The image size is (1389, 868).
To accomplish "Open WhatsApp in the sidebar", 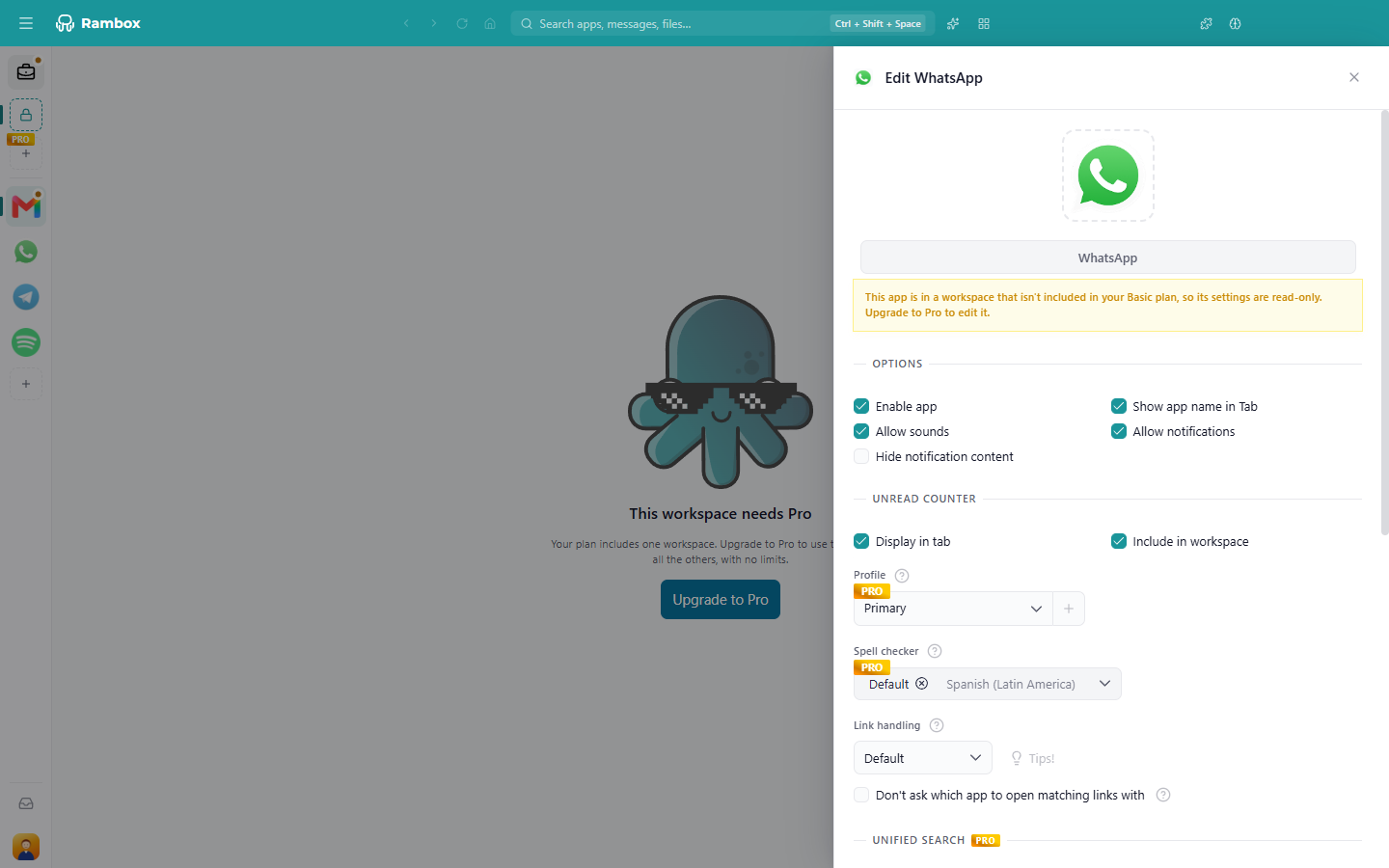I will click(x=26, y=252).
